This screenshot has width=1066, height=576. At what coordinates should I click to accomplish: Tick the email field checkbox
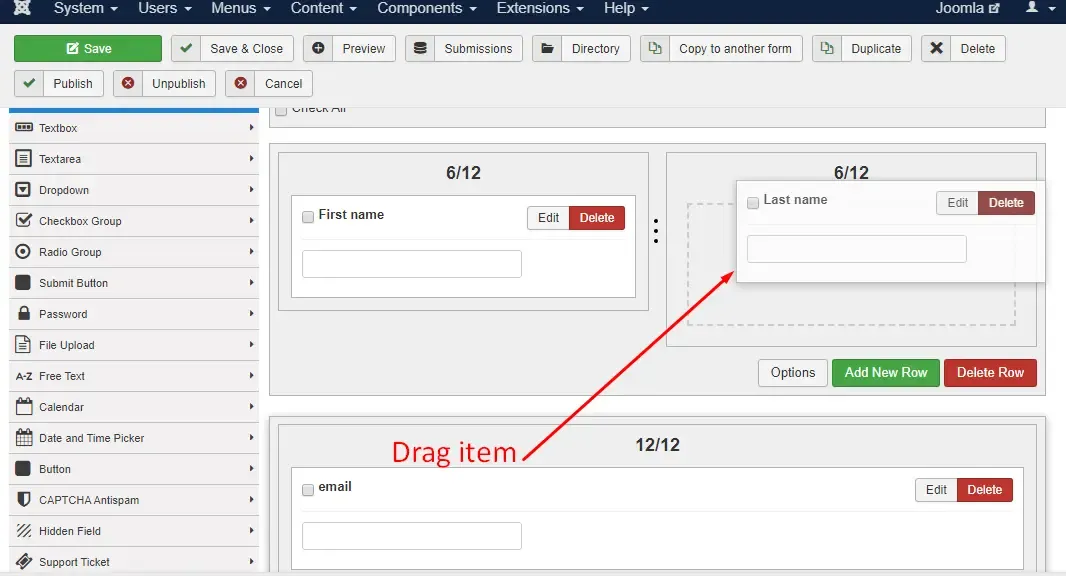tap(308, 490)
